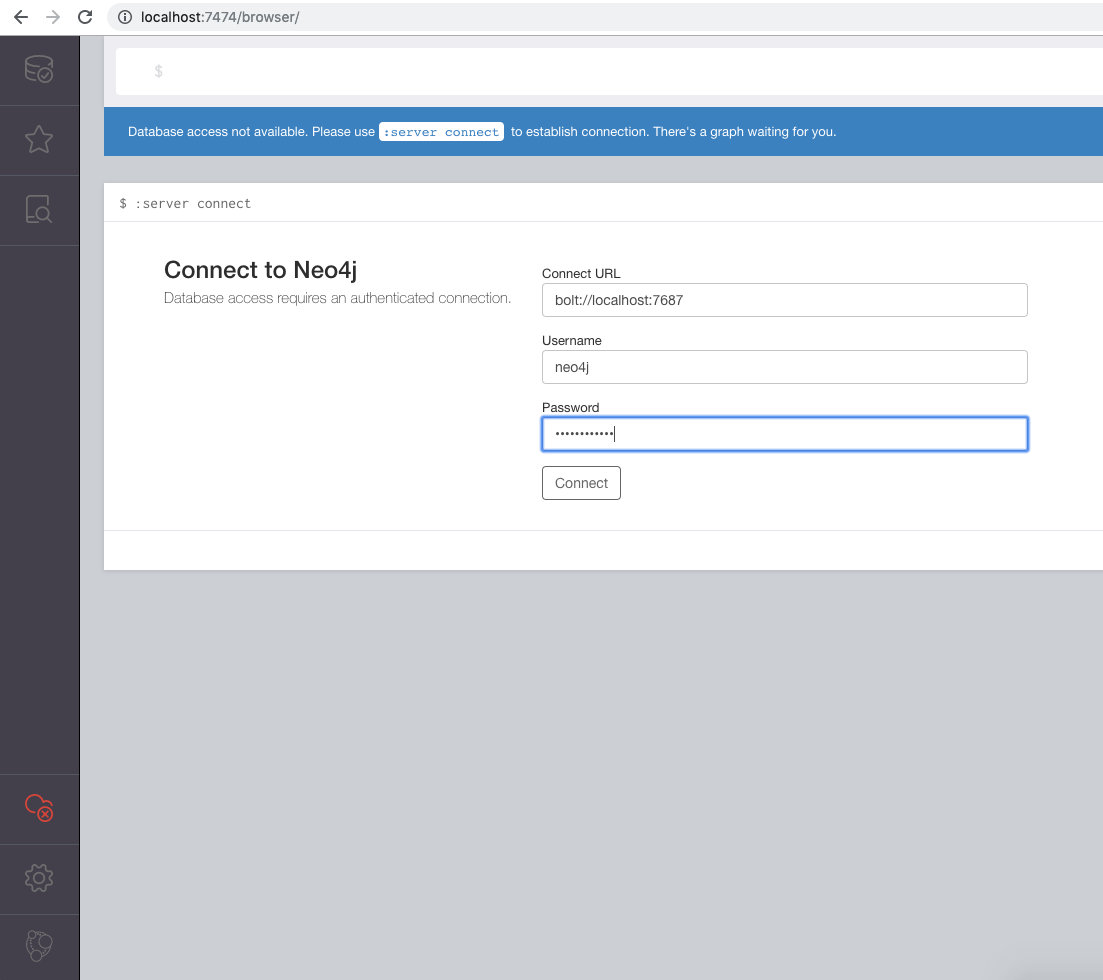Go back with browser back arrow

pos(21,17)
